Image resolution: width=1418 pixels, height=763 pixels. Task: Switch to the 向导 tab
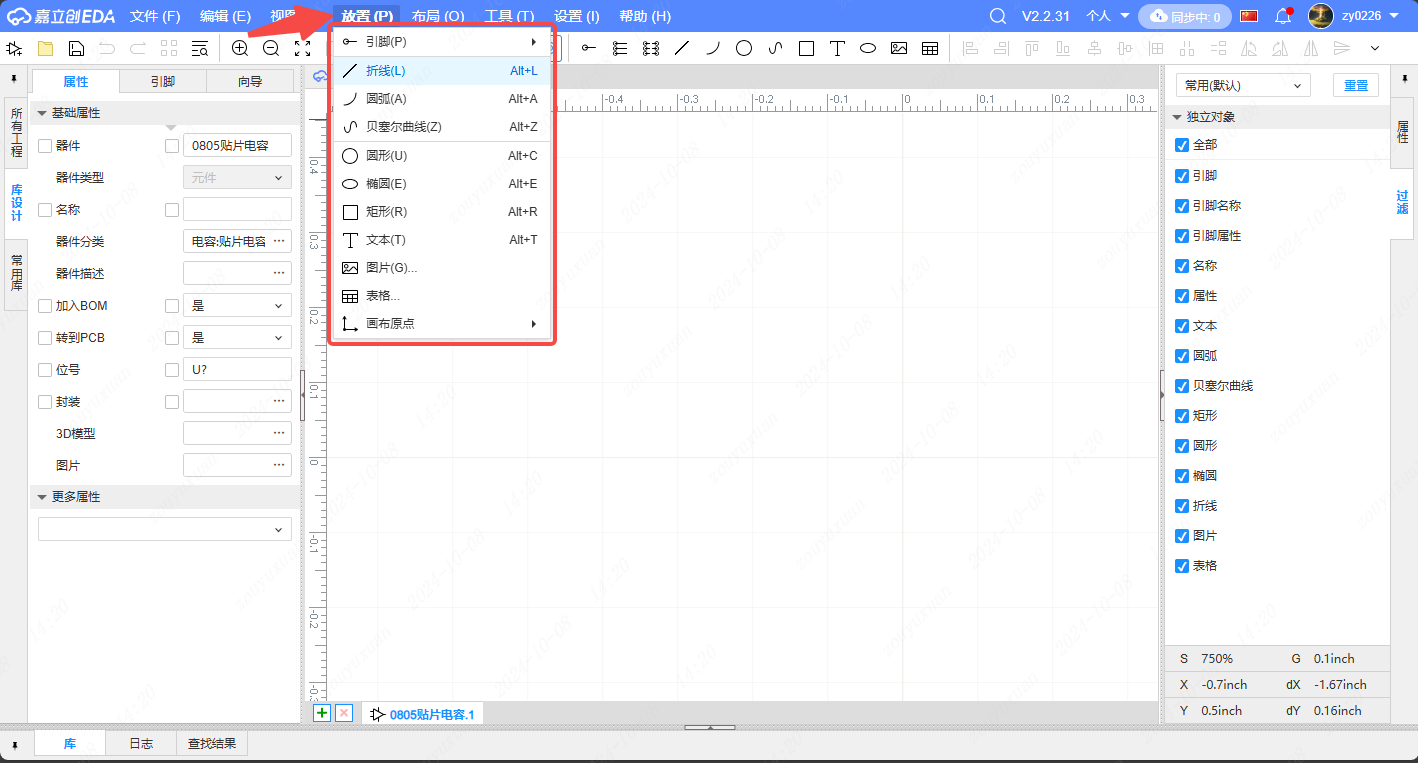click(x=250, y=82)
